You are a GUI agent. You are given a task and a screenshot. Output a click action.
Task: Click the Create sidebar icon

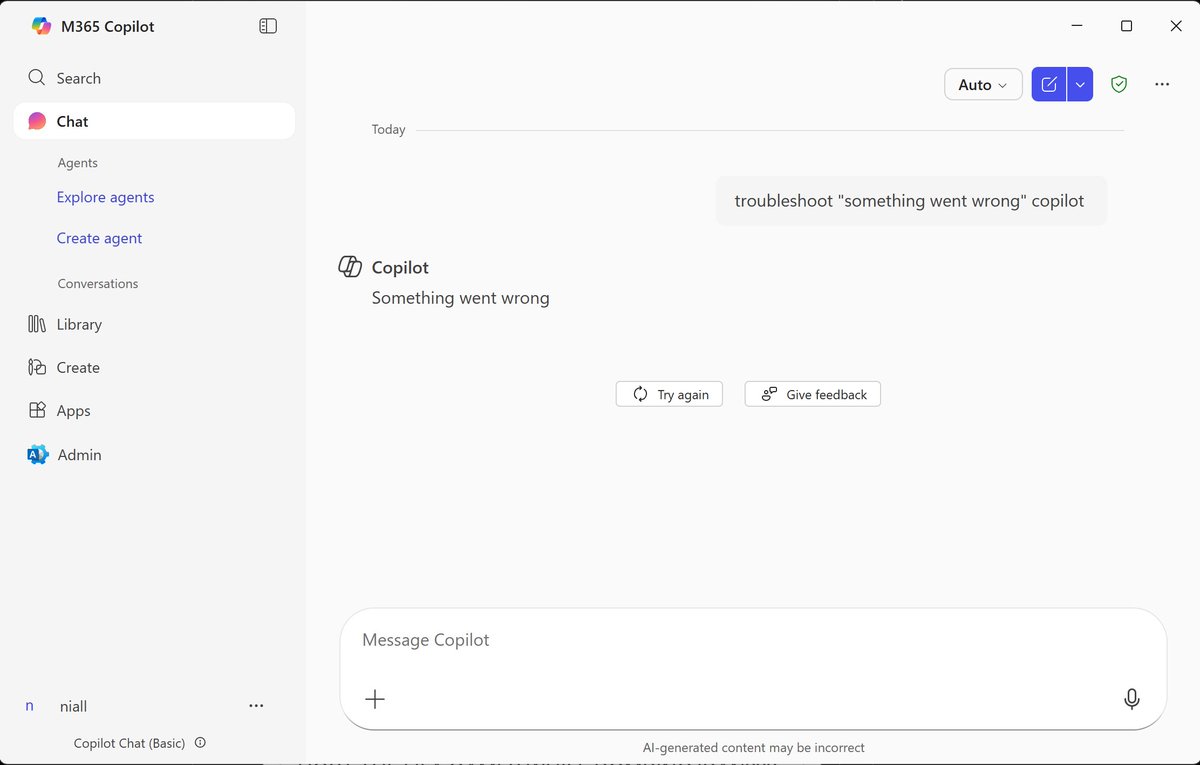pyautogui.click(x=37, y=367)
